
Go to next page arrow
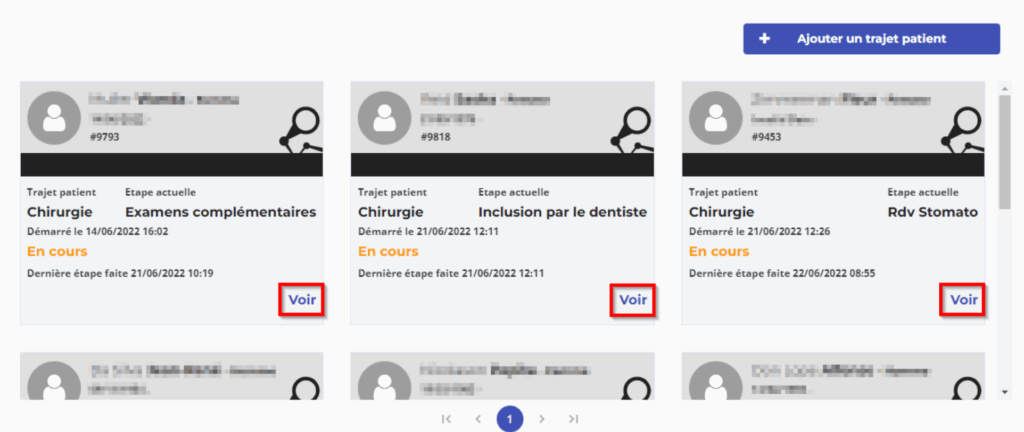click(542, 419)
